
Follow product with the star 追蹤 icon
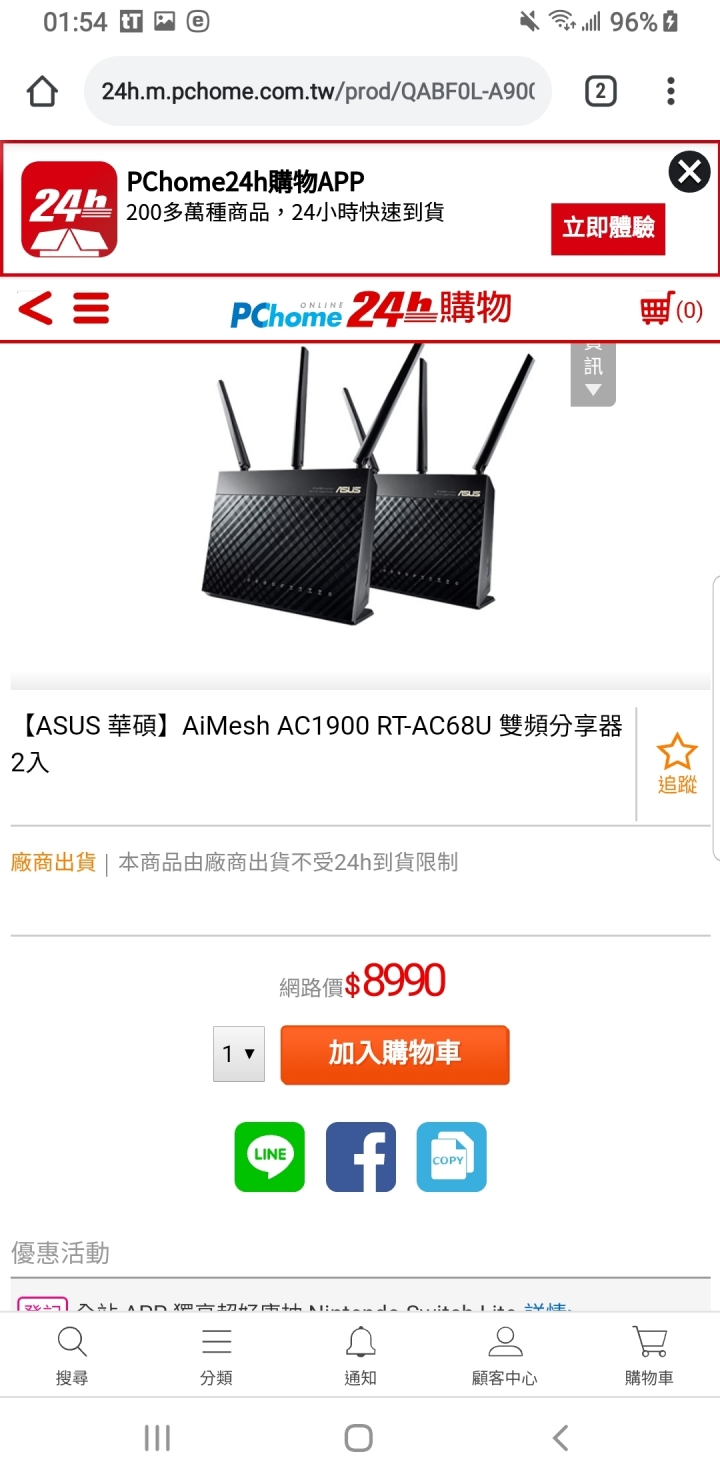[x=677, y=764]
